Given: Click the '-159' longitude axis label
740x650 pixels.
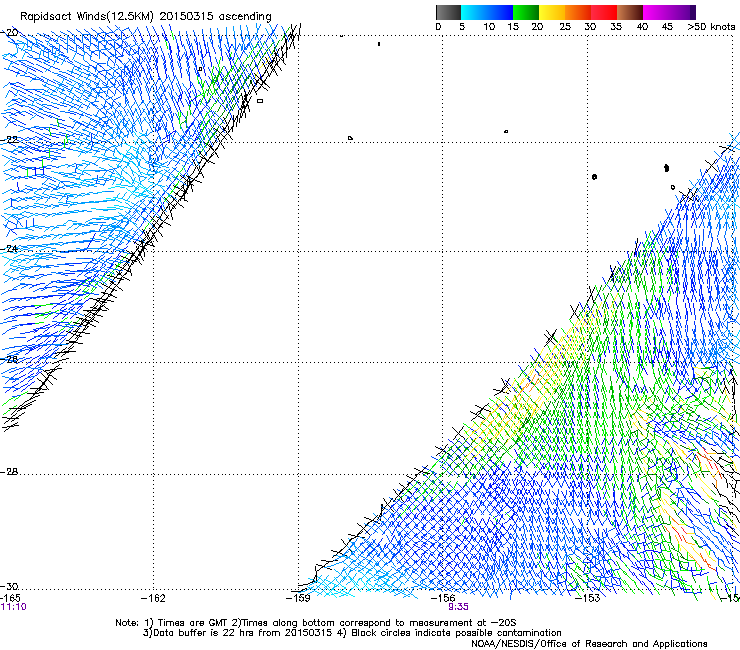Looking at the screenshot, I should pyautogui.click(x=298, y=598).
